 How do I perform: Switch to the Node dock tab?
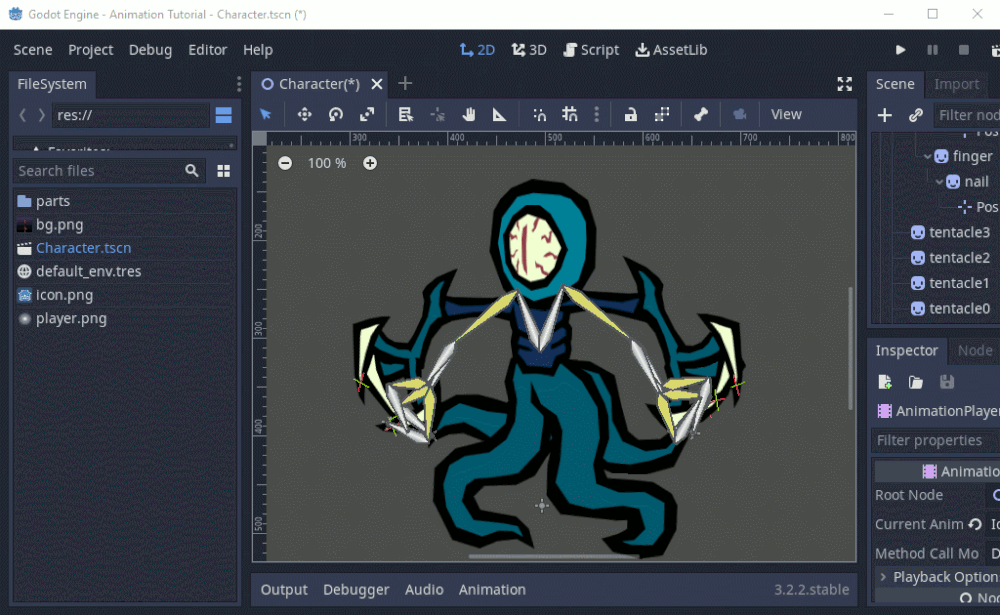click(974, 350)
